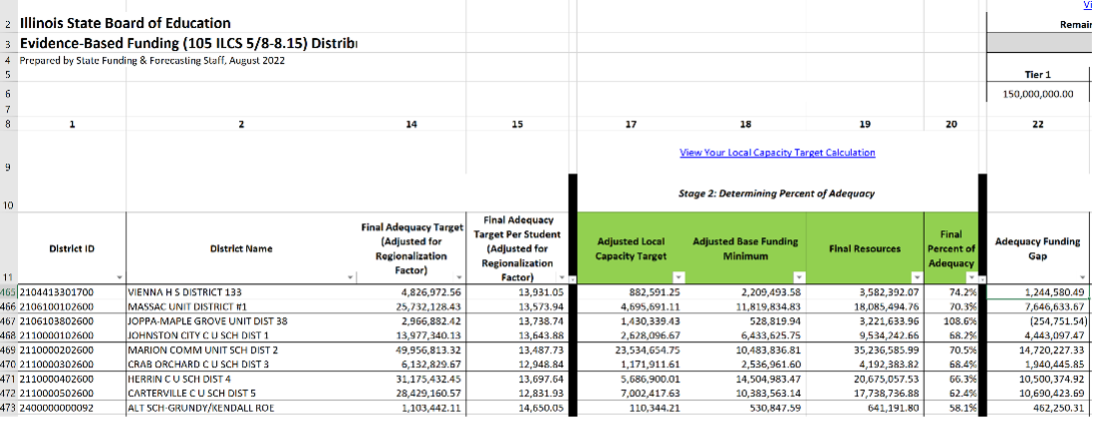1096x421 pixels.
Task: Click row header 463
Action: click(x=8, y=291)
